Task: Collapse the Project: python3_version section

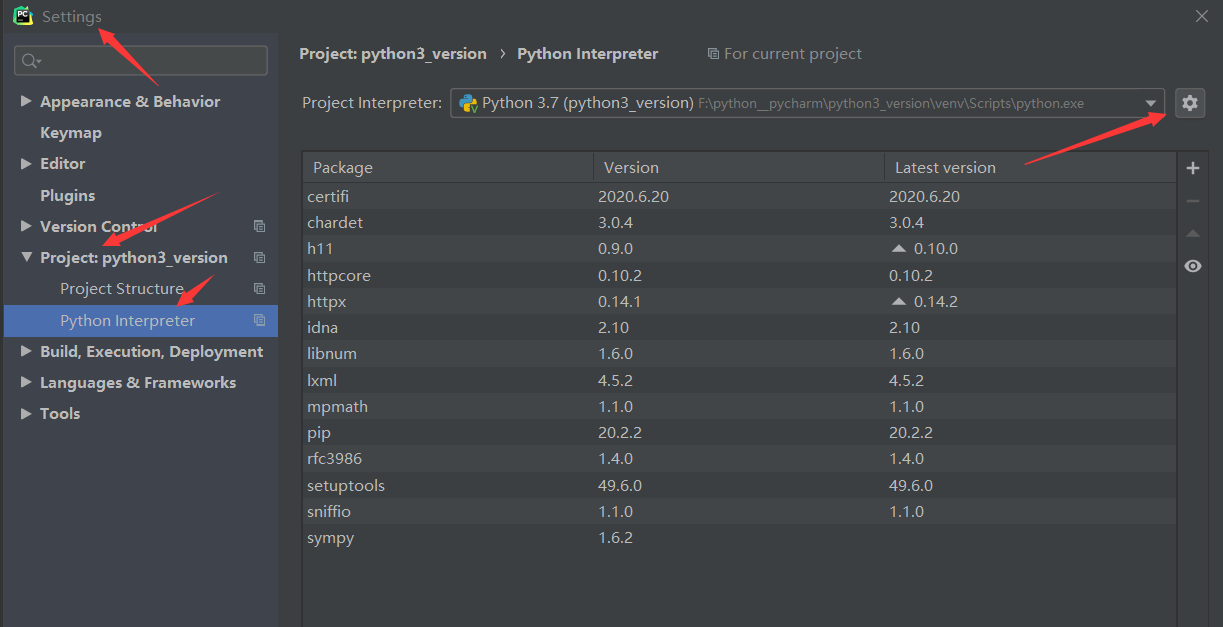Action: pos(26,257)
